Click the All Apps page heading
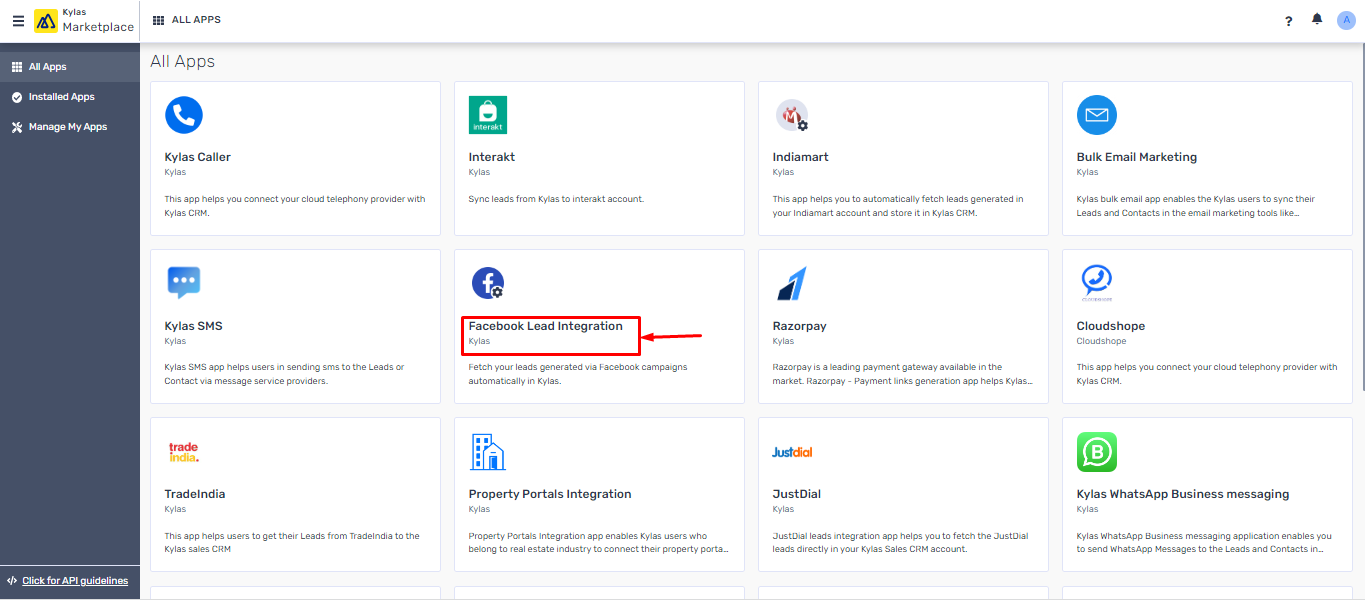1365x600 pixels. [183, 62]
